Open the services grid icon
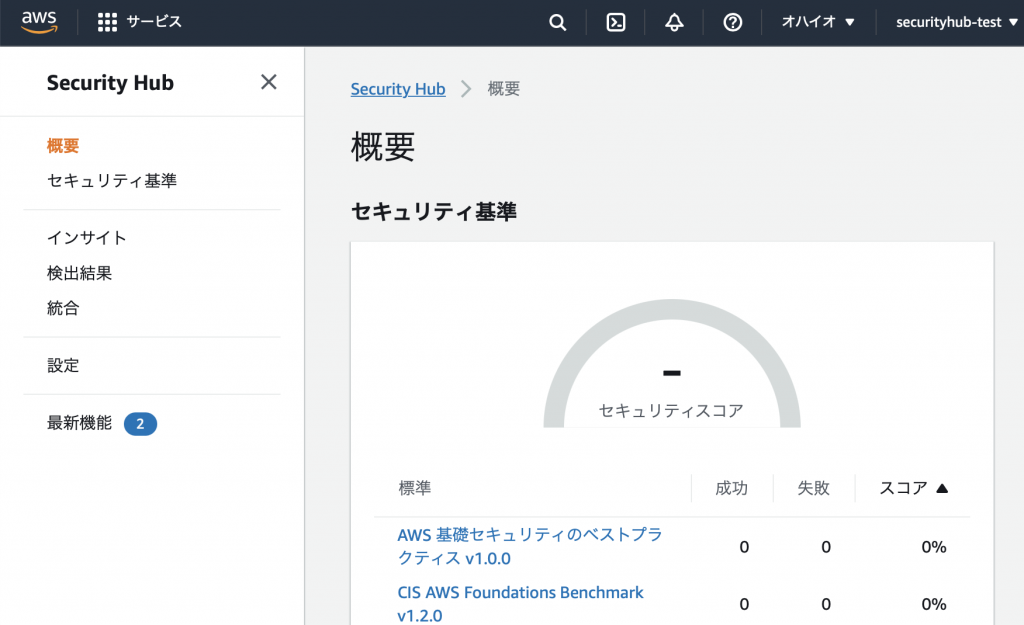This screenshot has height=625, width=1024. 107,22
